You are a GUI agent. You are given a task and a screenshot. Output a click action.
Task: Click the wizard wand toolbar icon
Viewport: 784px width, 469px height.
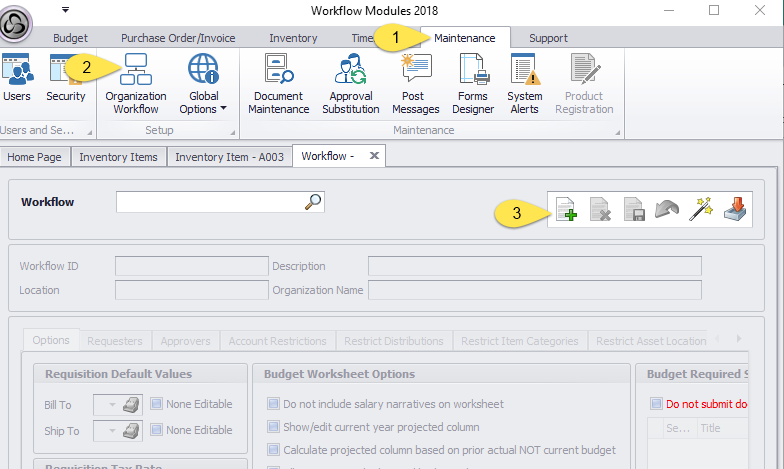tap(700, 211)
